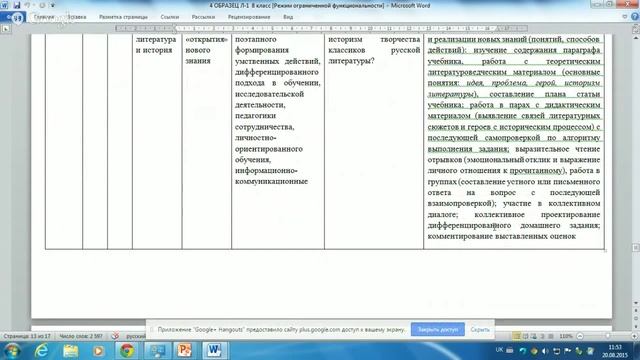Click the Select Browse Object button
The image size is (640, 360).
pos(636,318)
